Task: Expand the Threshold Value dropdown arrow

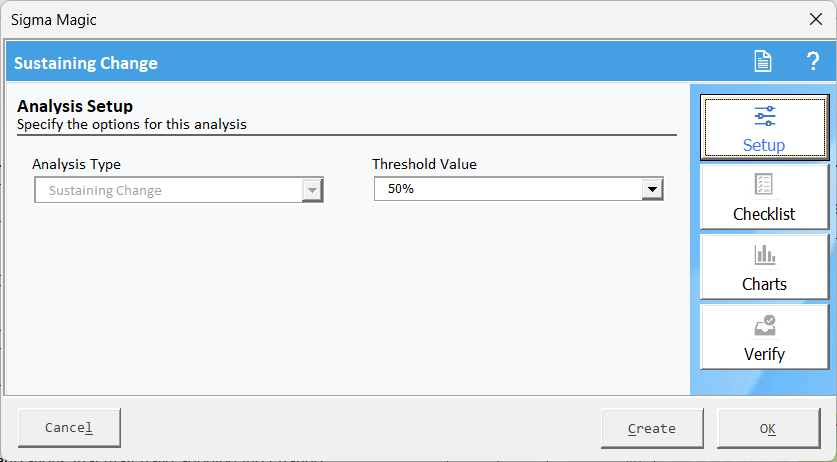Action: 652,189
